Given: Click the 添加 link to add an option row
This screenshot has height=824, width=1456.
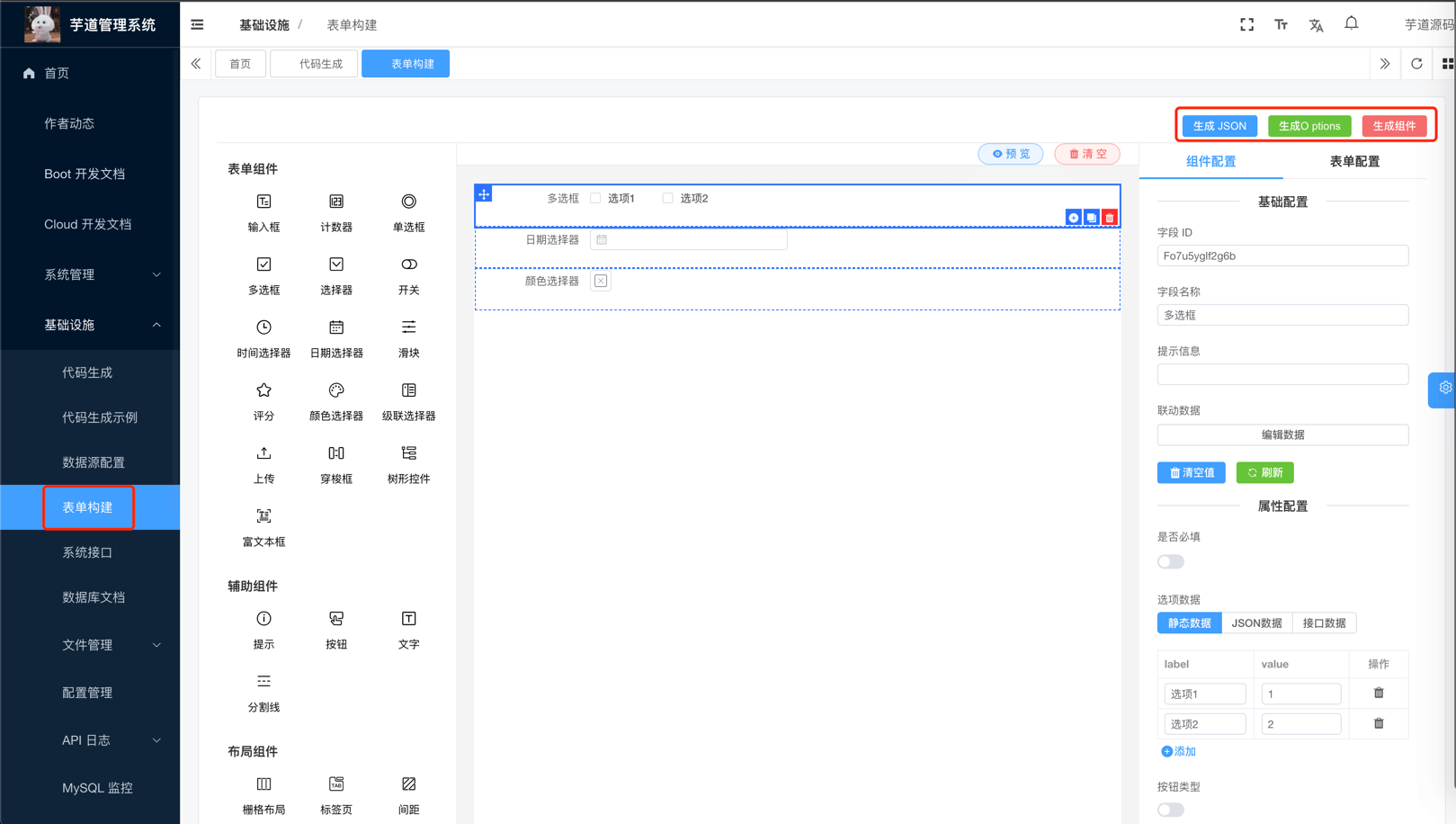Looking at the screenshot, I should (x=1178, y=751).
